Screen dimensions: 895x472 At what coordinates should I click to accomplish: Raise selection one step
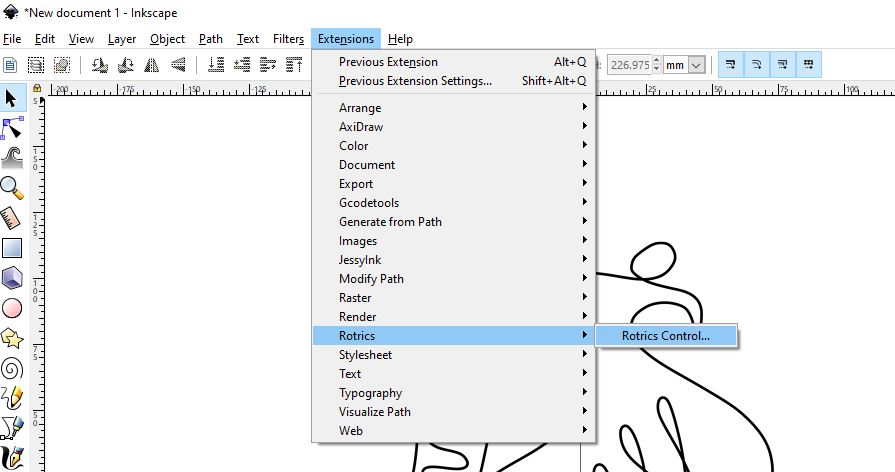point(268,65)
